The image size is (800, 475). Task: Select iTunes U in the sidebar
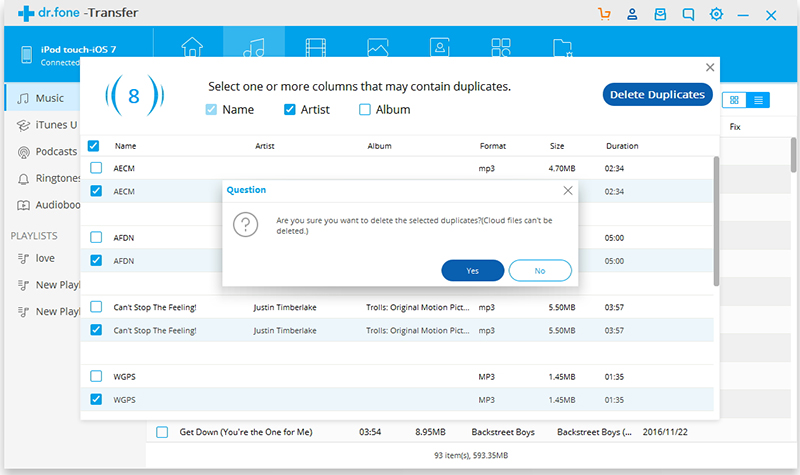click(x=48, y=125)
